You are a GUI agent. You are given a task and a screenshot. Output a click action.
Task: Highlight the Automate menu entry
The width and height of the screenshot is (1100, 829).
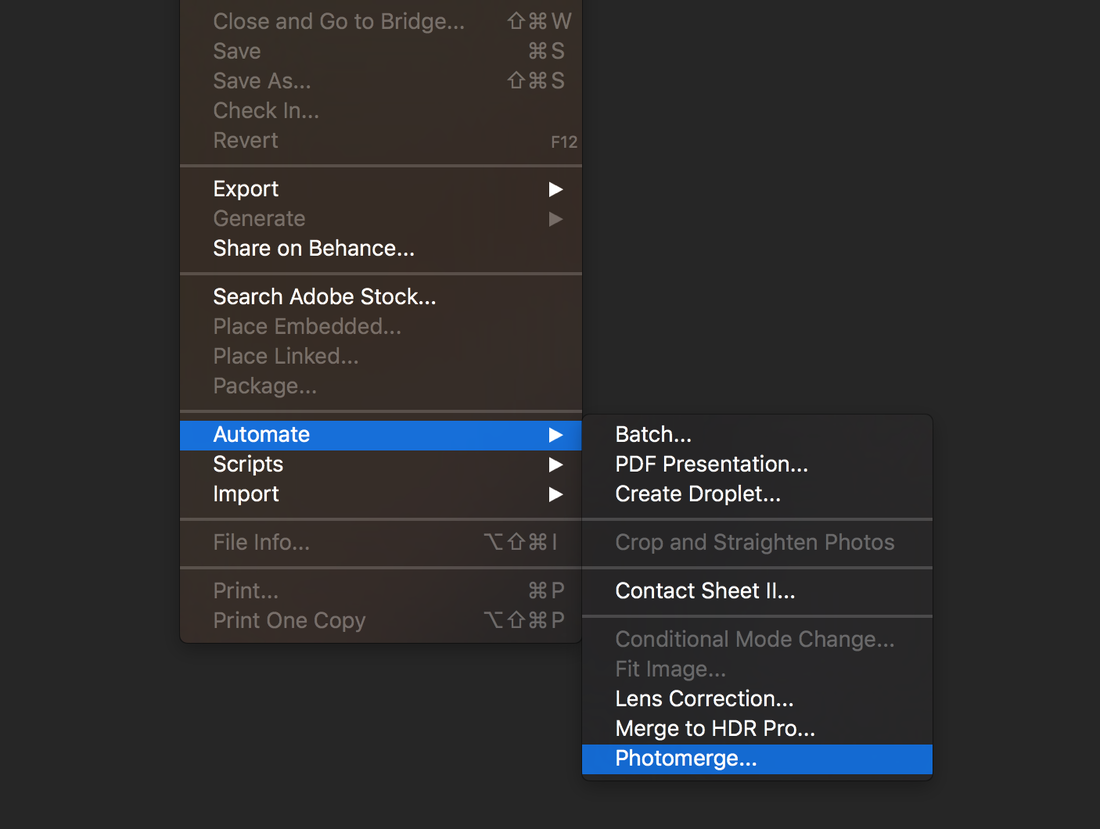coord(261,435)
